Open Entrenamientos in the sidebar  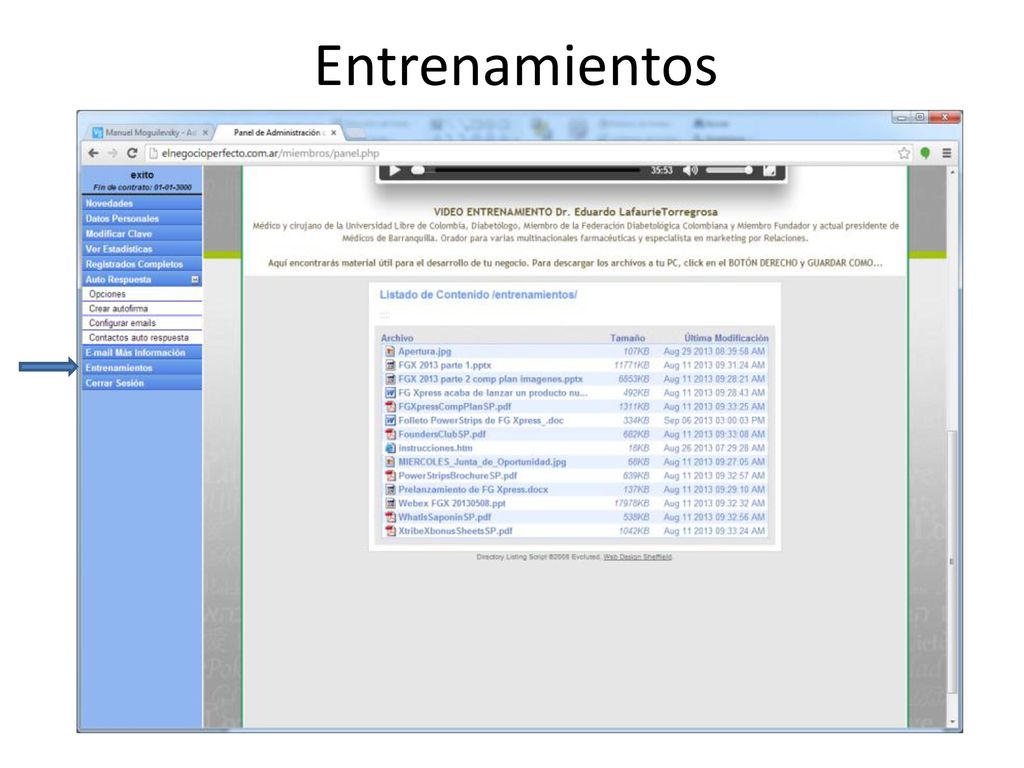141,368
